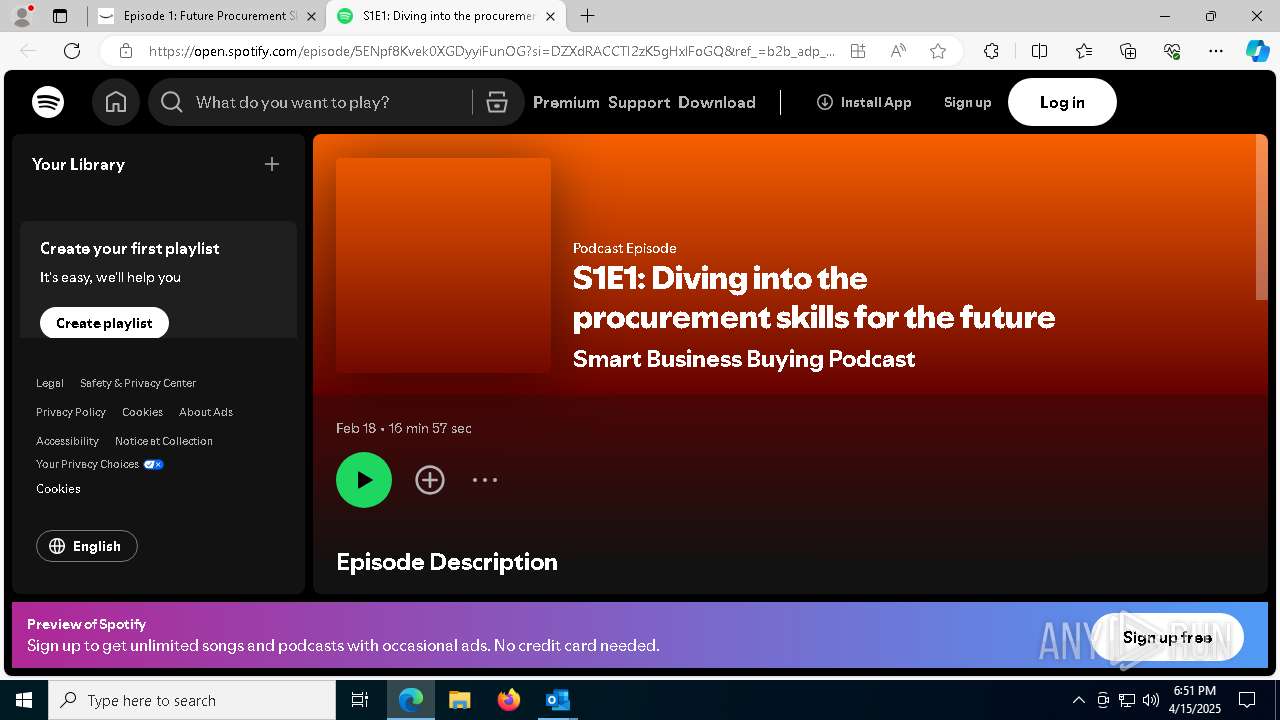The width and height of the screenshot is (1280, 720).
Task: Click Sign up link
Action: coord(967,102)
